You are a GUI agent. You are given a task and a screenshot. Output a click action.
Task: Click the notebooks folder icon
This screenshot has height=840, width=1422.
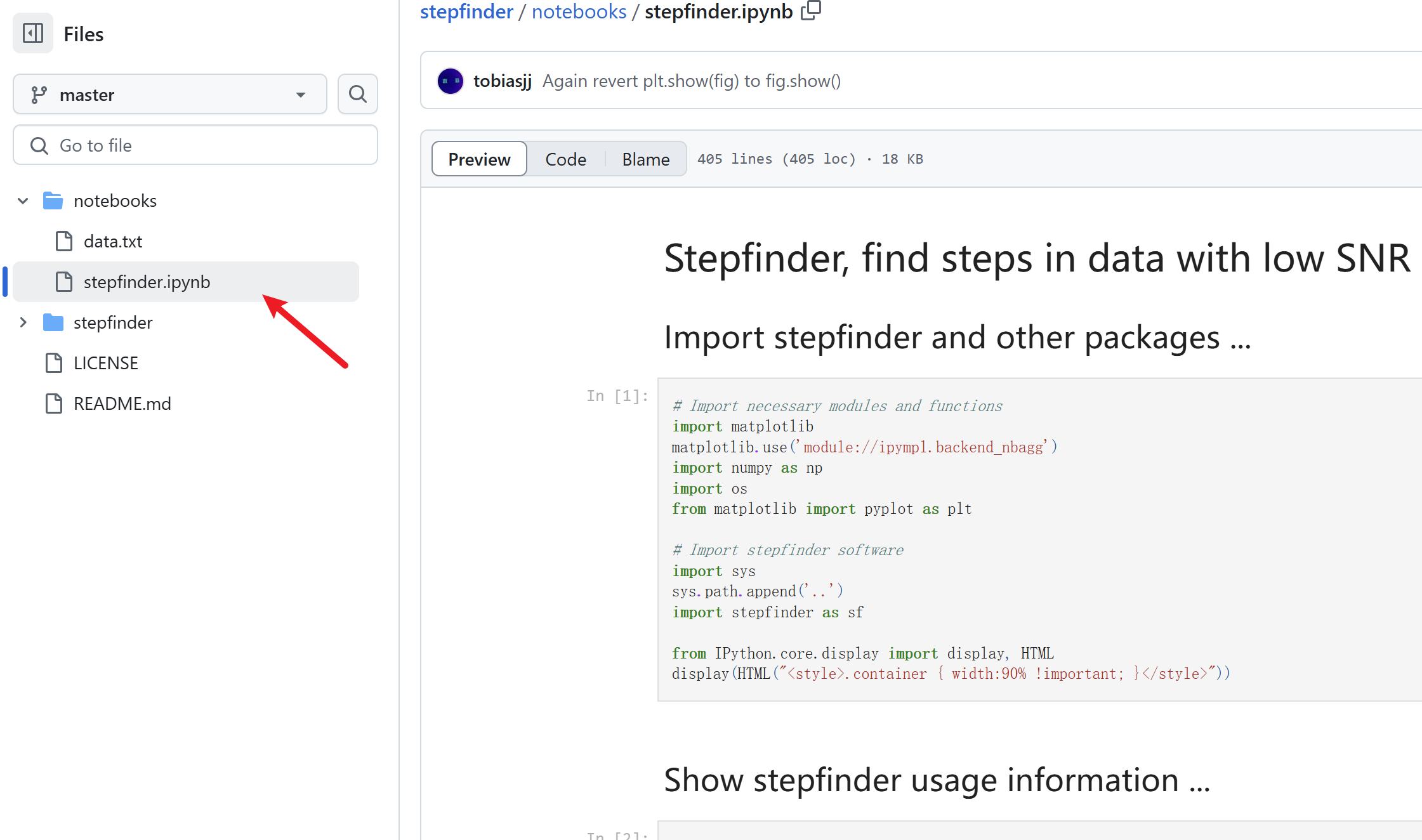pyautogui.click(x=53, y=200)
